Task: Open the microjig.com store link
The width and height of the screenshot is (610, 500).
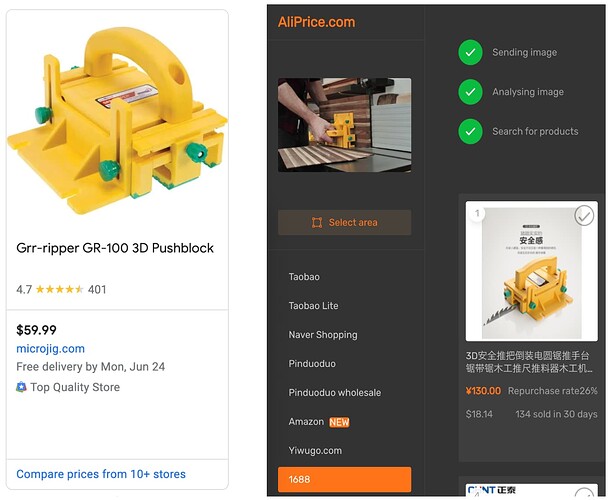Action: 51,349
